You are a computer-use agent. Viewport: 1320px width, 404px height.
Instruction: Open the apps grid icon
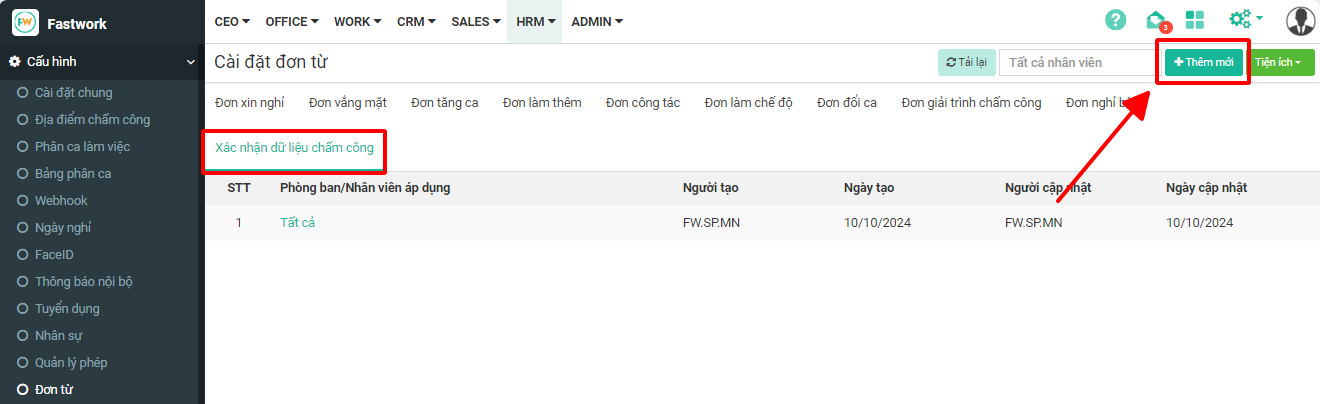tap(1194, 20)
